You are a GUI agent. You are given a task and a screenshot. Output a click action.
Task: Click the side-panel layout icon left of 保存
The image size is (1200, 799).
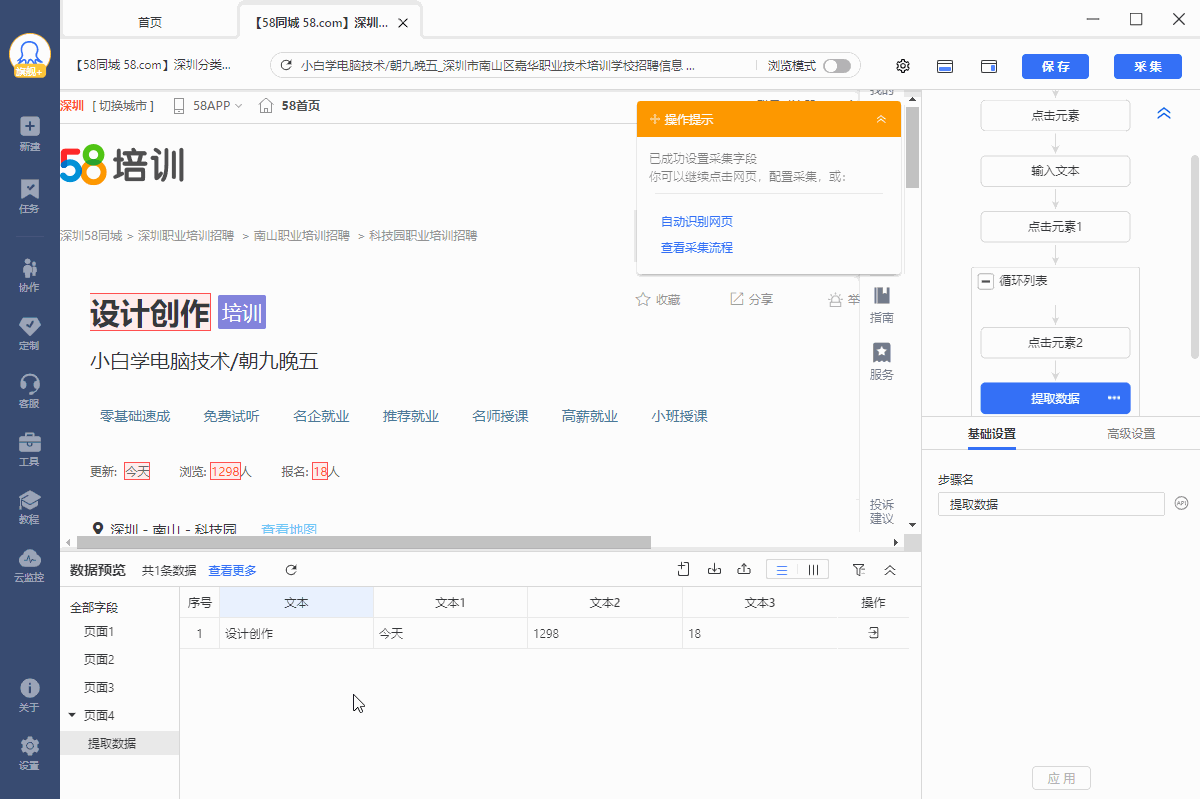[x=989, y=66]
